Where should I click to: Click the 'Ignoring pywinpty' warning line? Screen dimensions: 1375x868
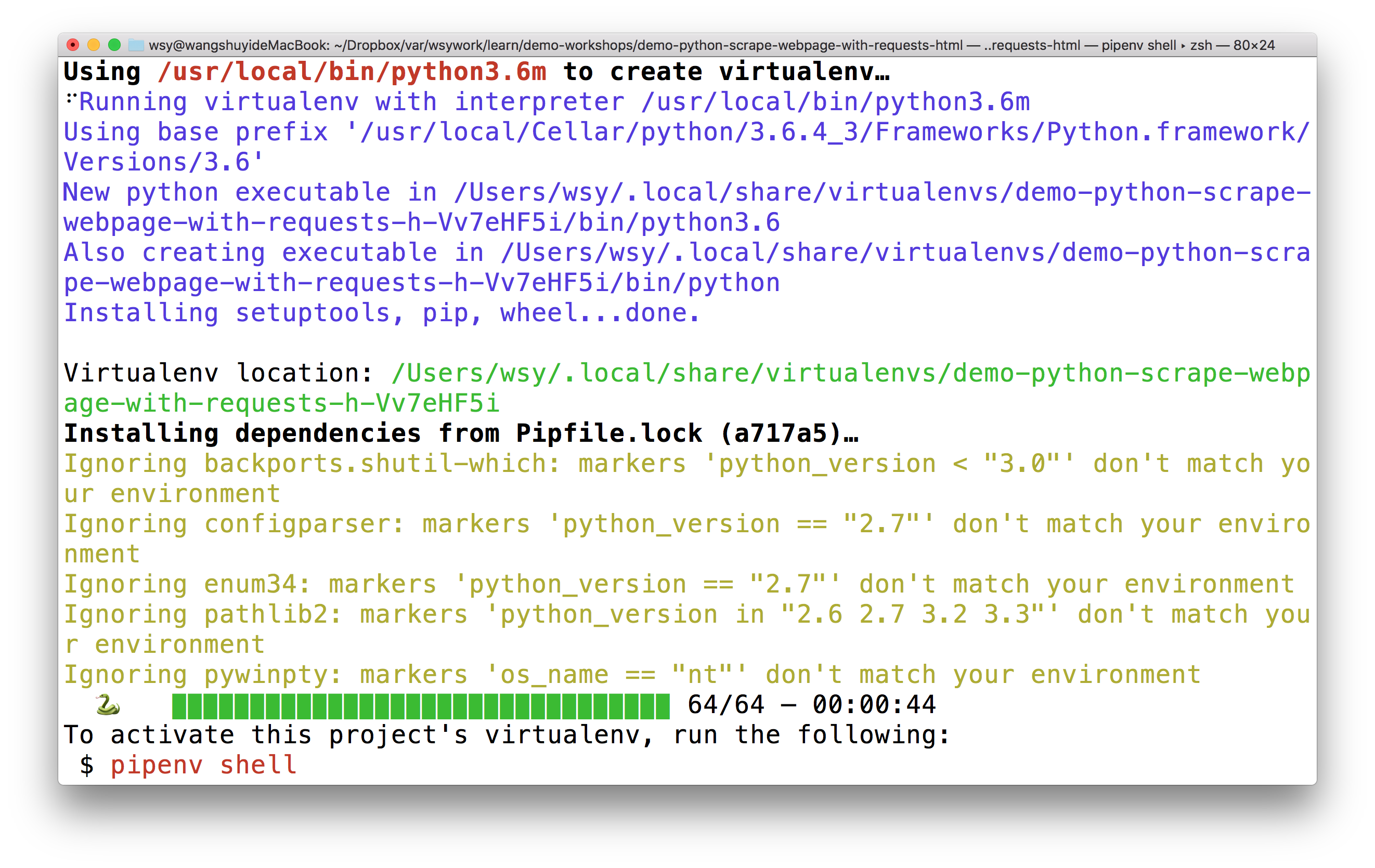pyautogui.click(x=631, y=675)
